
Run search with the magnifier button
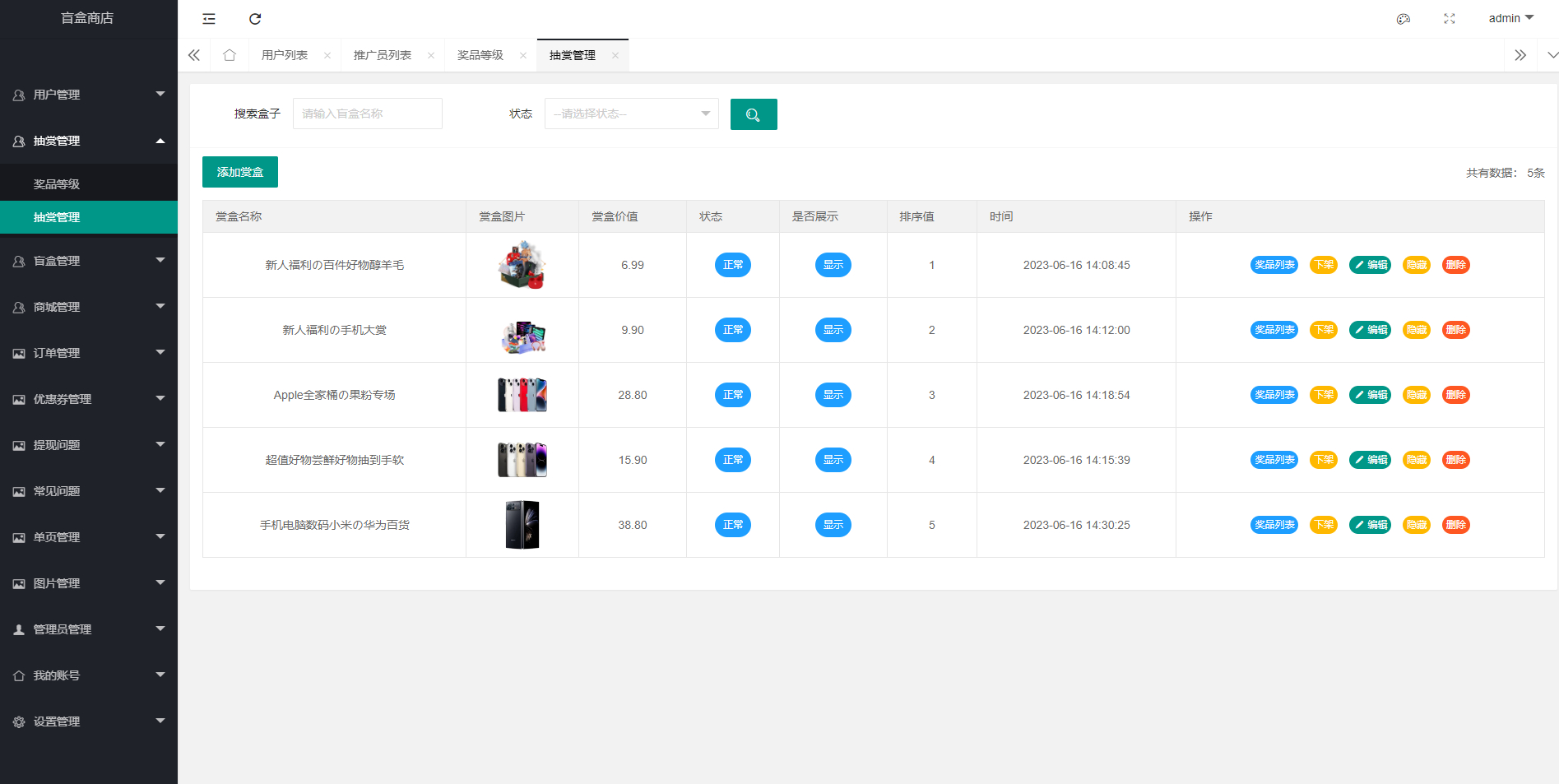coord(753,114)
